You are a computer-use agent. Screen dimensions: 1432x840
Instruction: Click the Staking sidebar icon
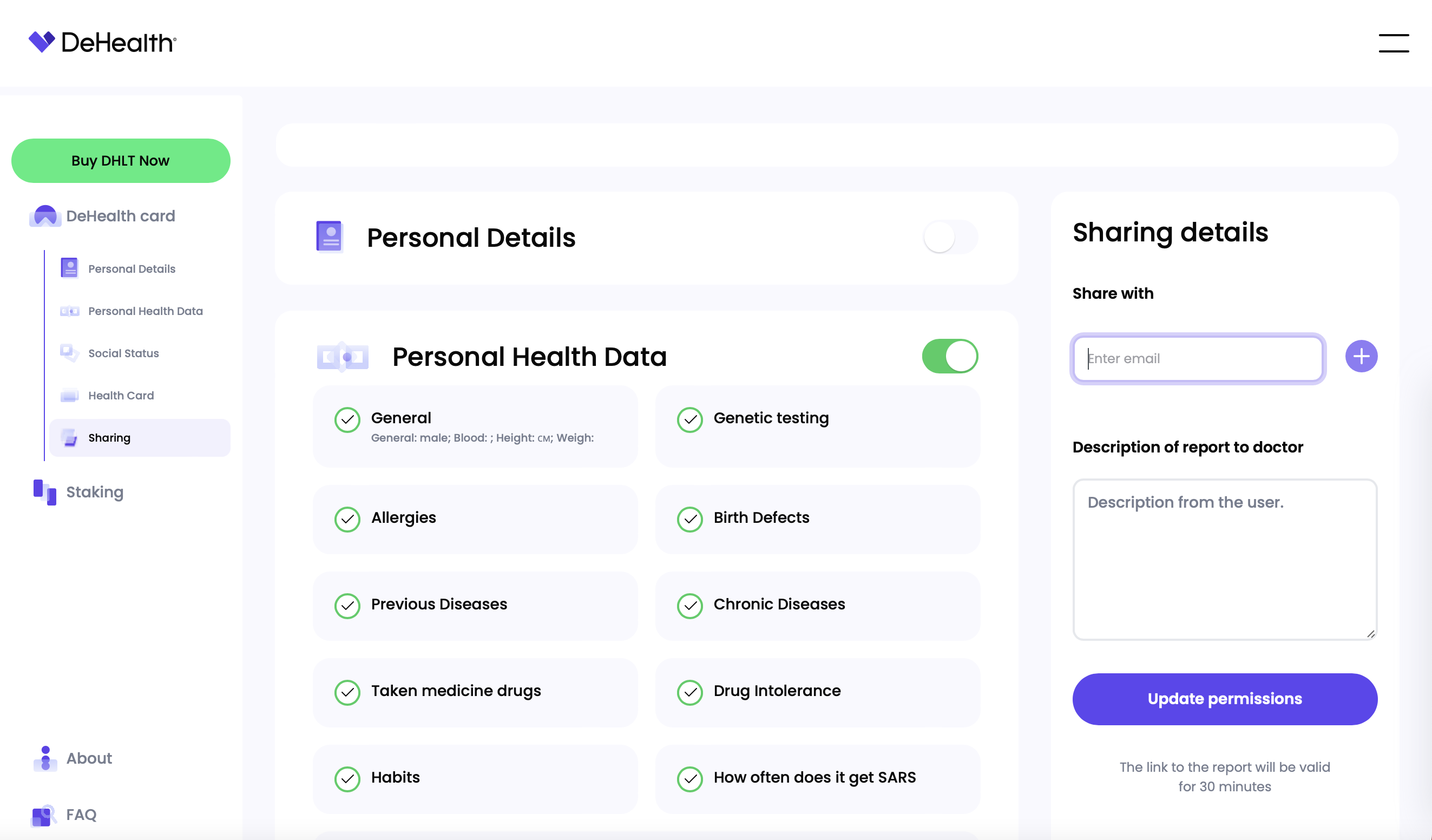click(44, 492)
